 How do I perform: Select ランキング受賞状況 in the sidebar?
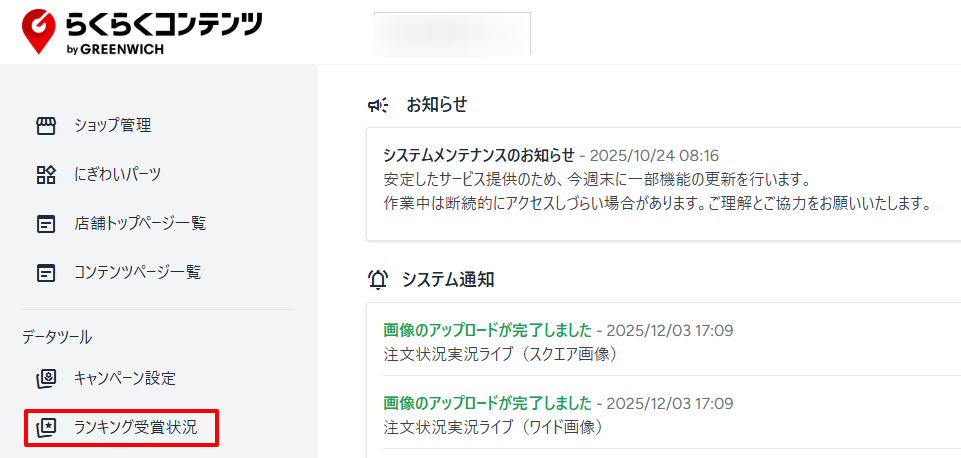coord(135,429)
